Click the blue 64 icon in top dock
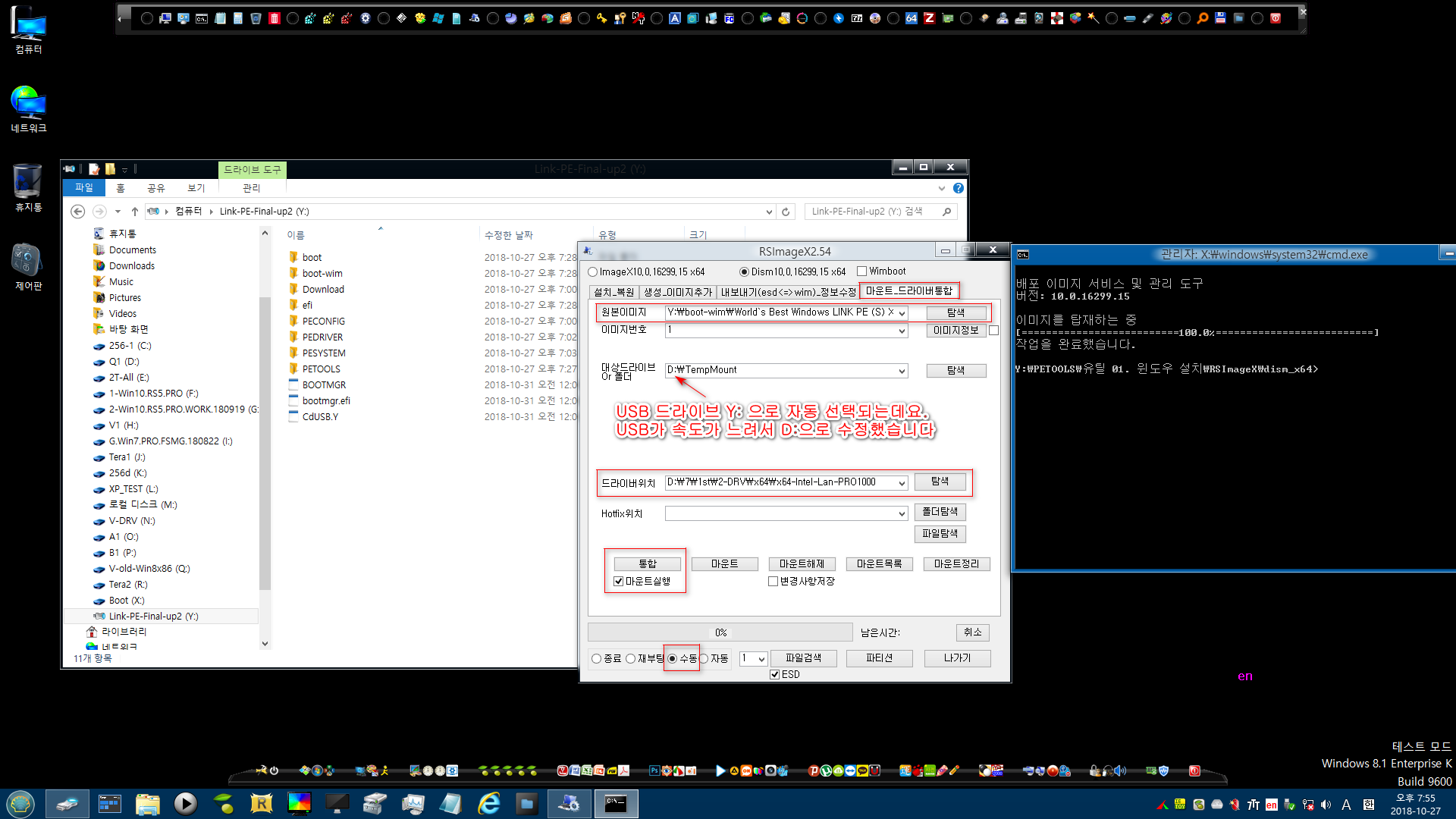1456x819 pixels. [x=912, y=18]
